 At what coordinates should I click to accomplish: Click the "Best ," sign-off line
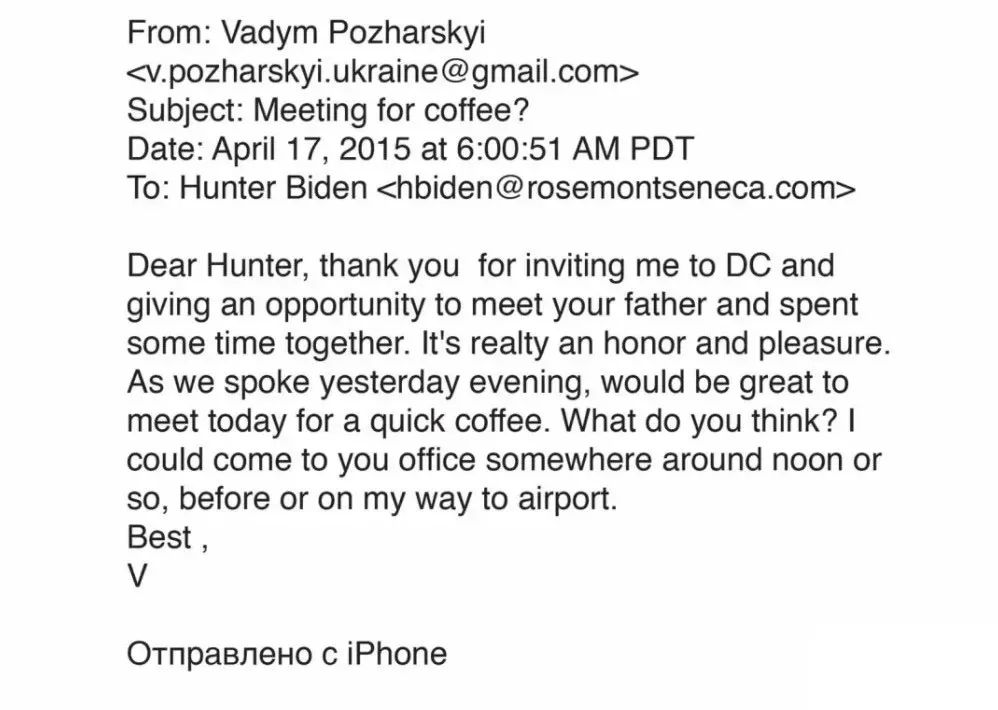coord(167,538)
